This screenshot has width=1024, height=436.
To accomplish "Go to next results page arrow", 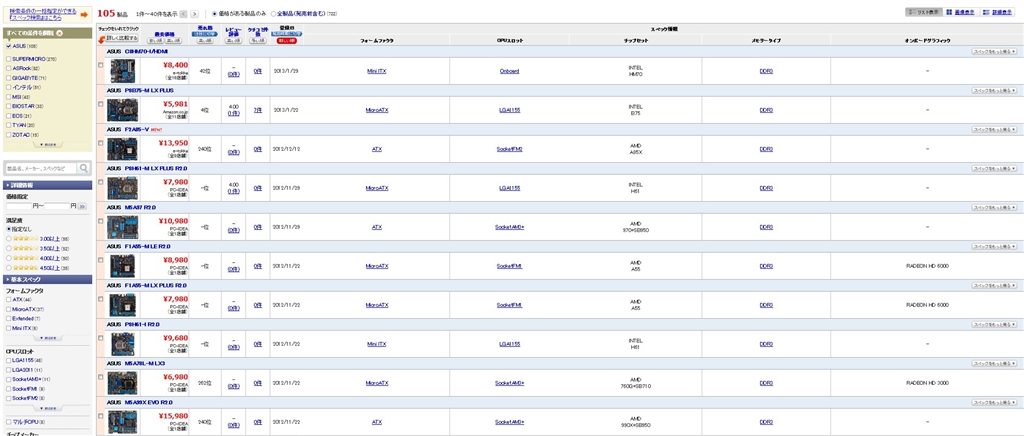I will 195,14.
